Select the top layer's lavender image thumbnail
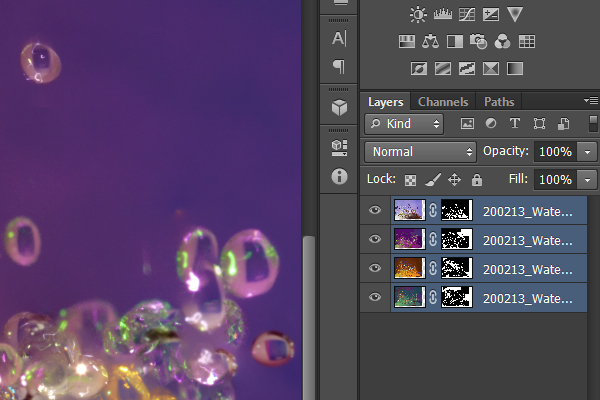Image resolution: width=600 pixels, height=400 pixels. pyautogui.click(x=410, y=210)
